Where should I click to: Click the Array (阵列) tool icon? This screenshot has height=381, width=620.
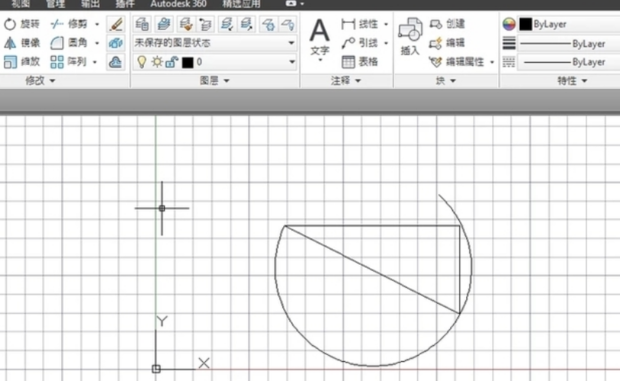pyautogui.click(x=57, y=62)
